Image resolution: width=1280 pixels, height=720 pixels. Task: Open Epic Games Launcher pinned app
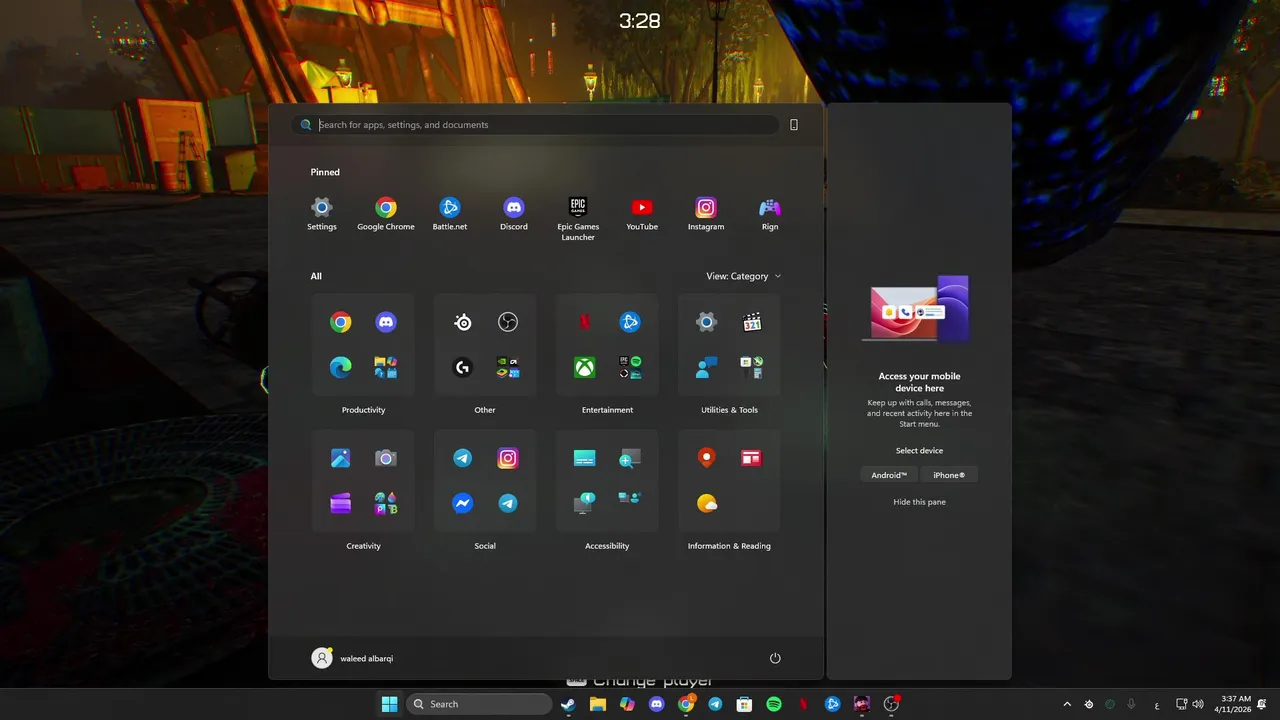point(578,219)
